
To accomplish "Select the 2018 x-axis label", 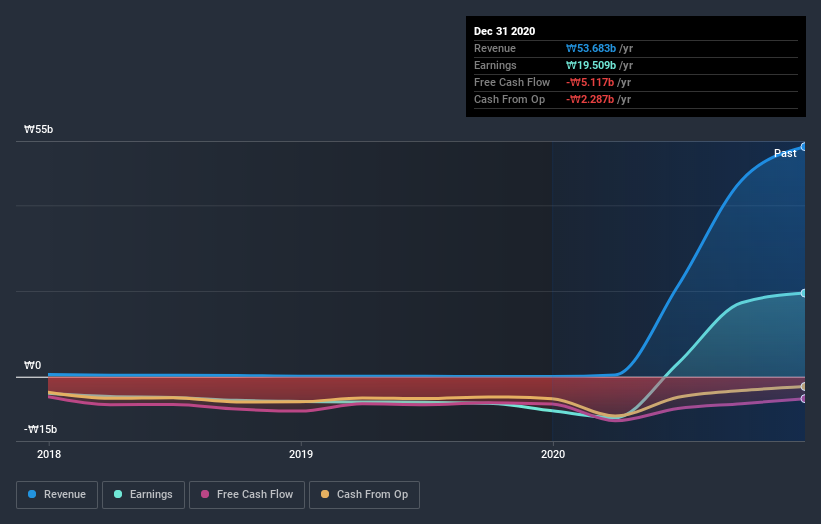I will click(x=49, y=454).
